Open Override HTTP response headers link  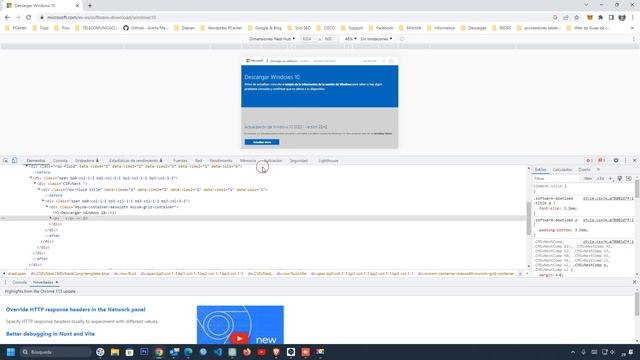pos(76,309)
